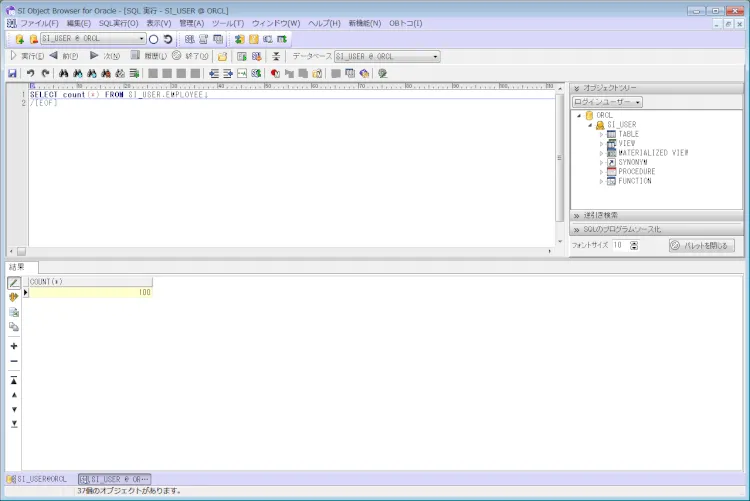The height and width of the screenshot is (501, 750).
Task: Click the minus icon to delete row
Action: click(14, 361)
